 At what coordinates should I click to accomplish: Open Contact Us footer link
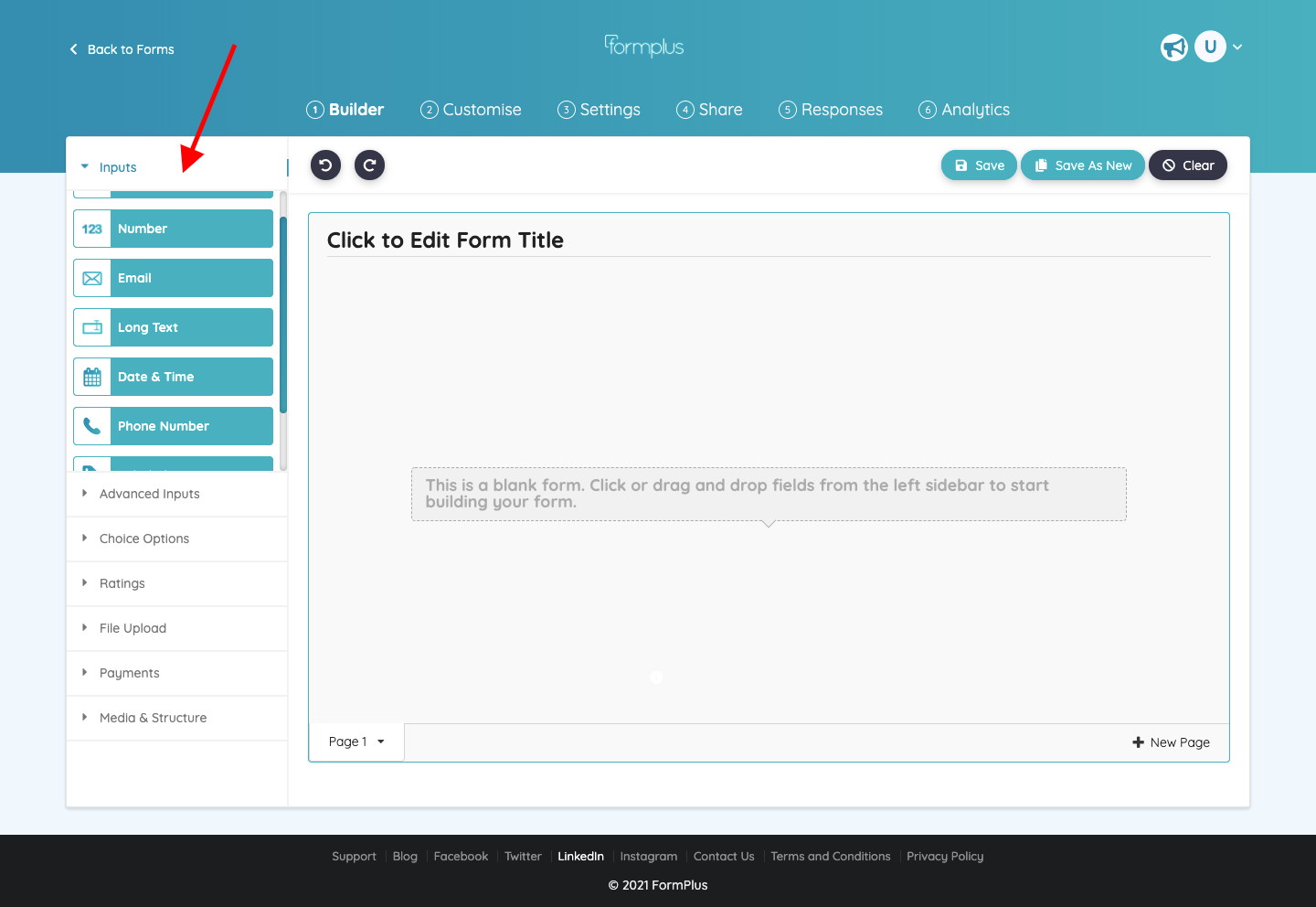[724, 857]
